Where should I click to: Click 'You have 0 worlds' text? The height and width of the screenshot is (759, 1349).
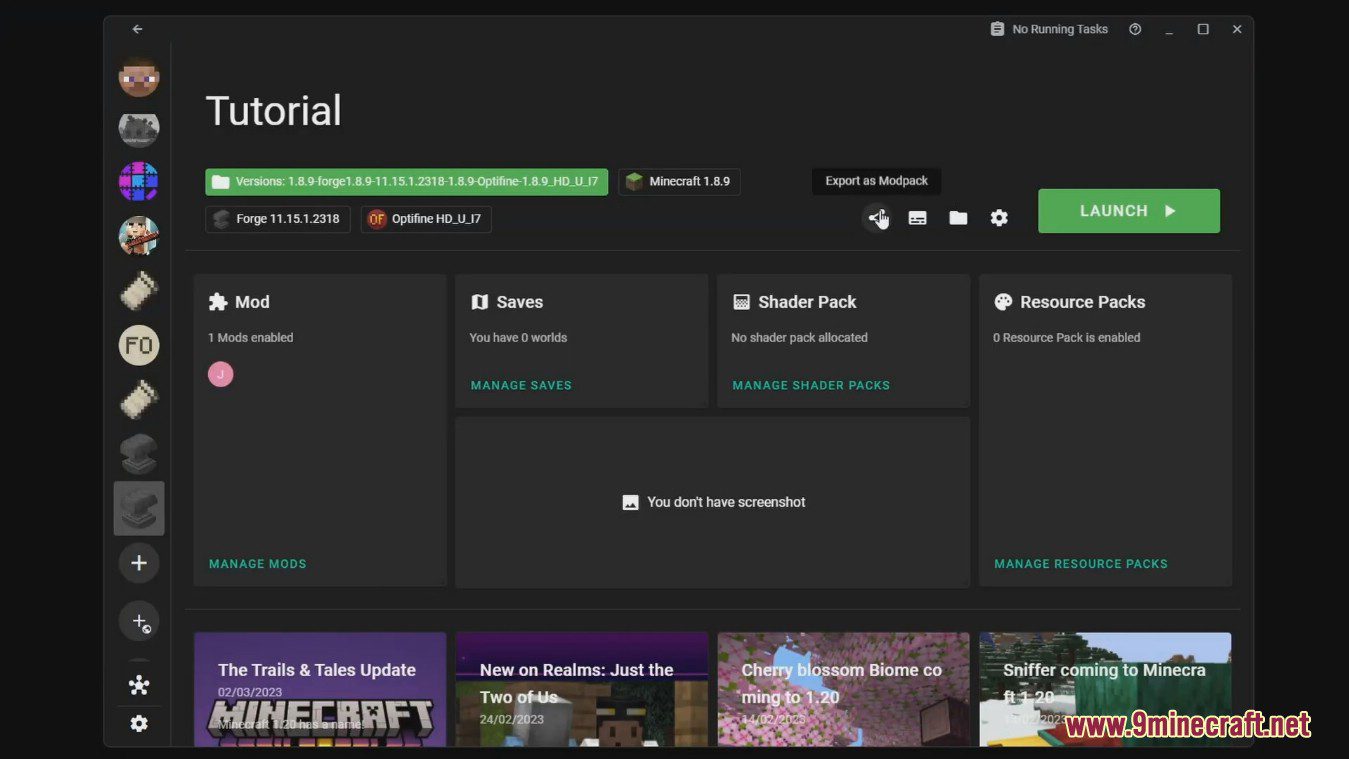coord(518,338)
